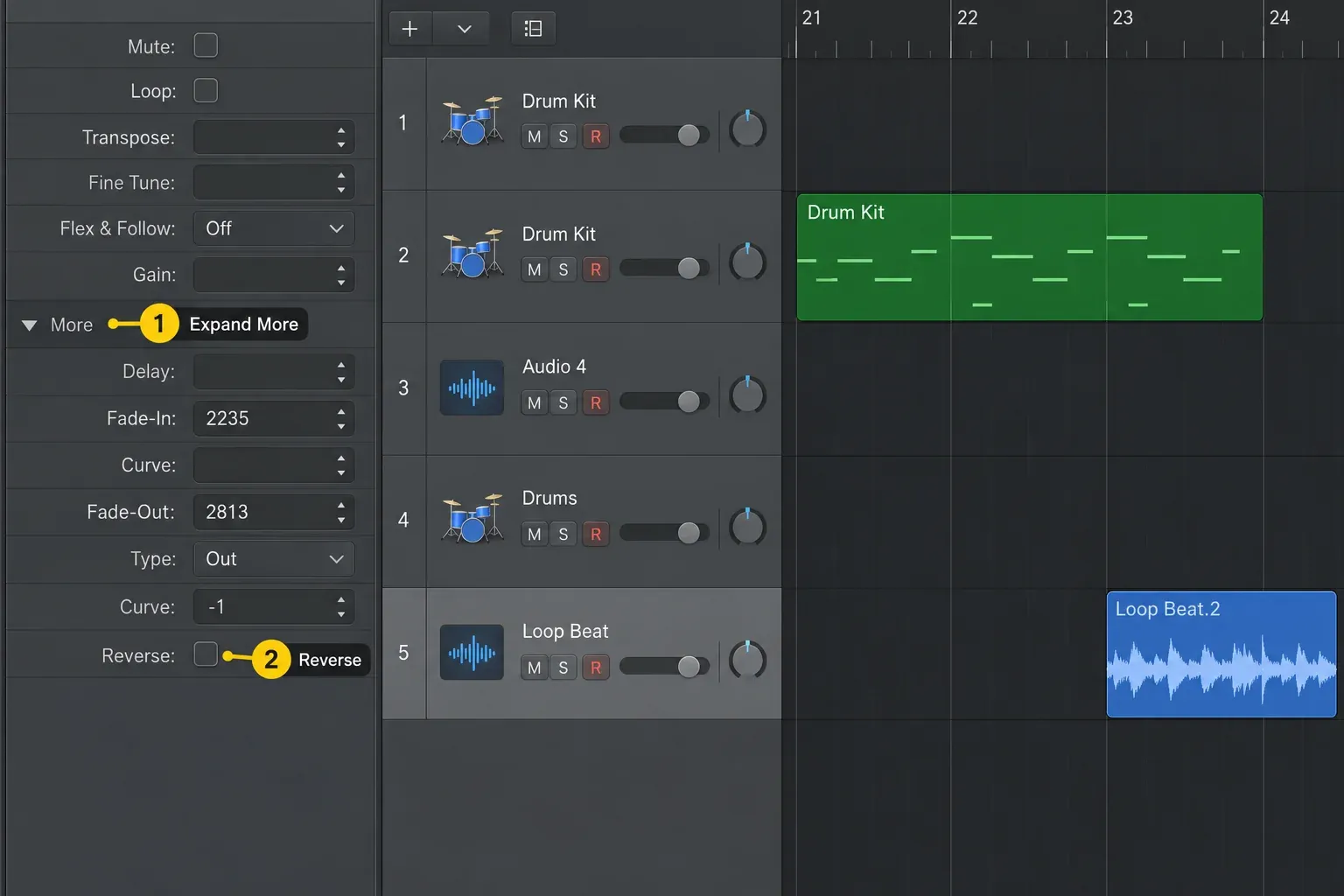Mute track 1 Drum Kit
This screenshot has width=1344, height=896.
coord(535,136)
